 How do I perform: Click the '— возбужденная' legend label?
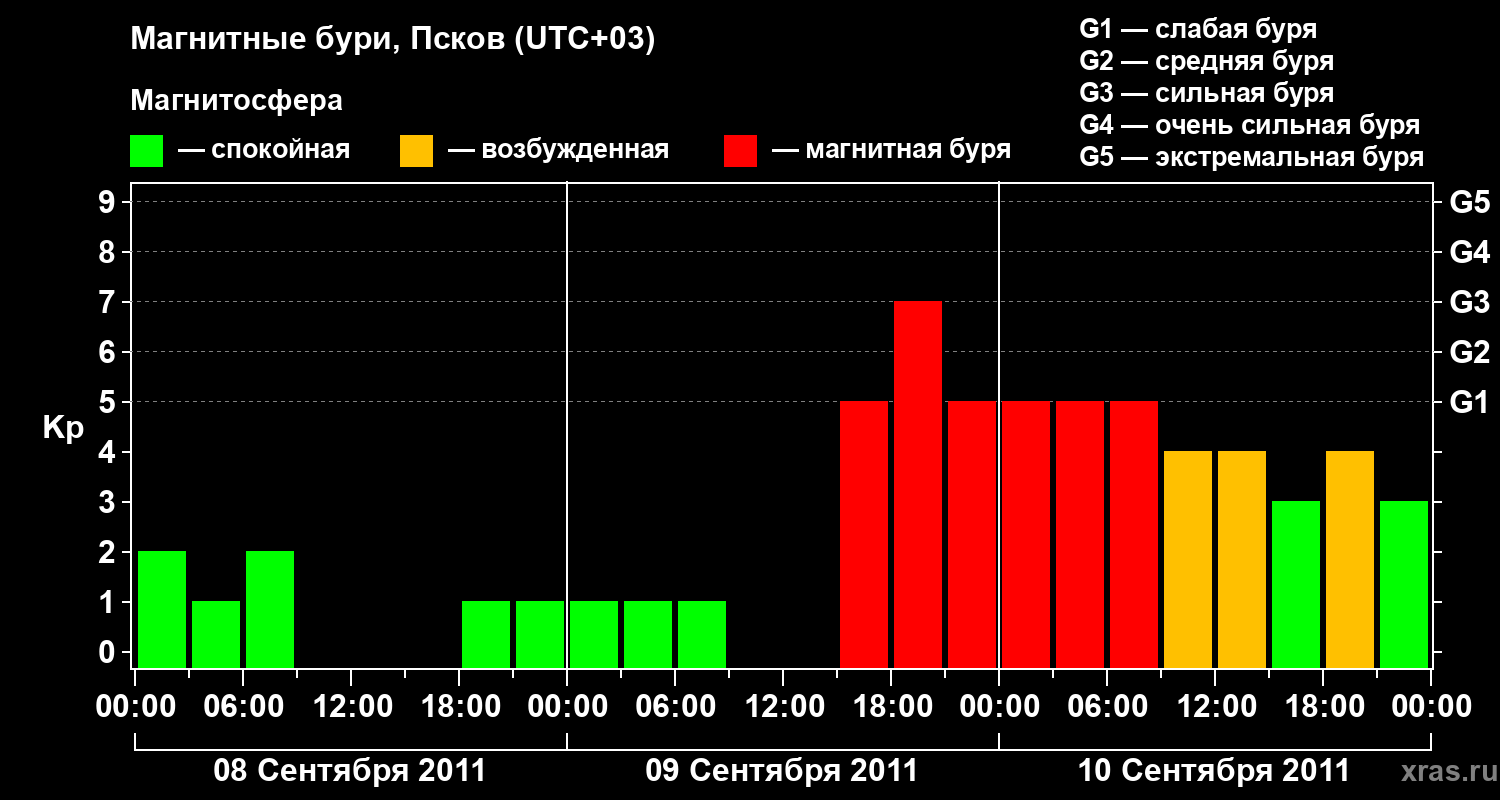click(558, 150)
